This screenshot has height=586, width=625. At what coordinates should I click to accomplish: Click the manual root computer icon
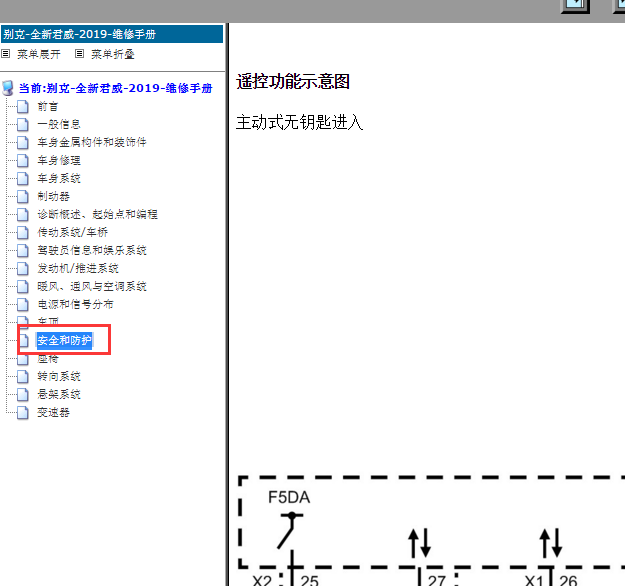click(8, 88)
